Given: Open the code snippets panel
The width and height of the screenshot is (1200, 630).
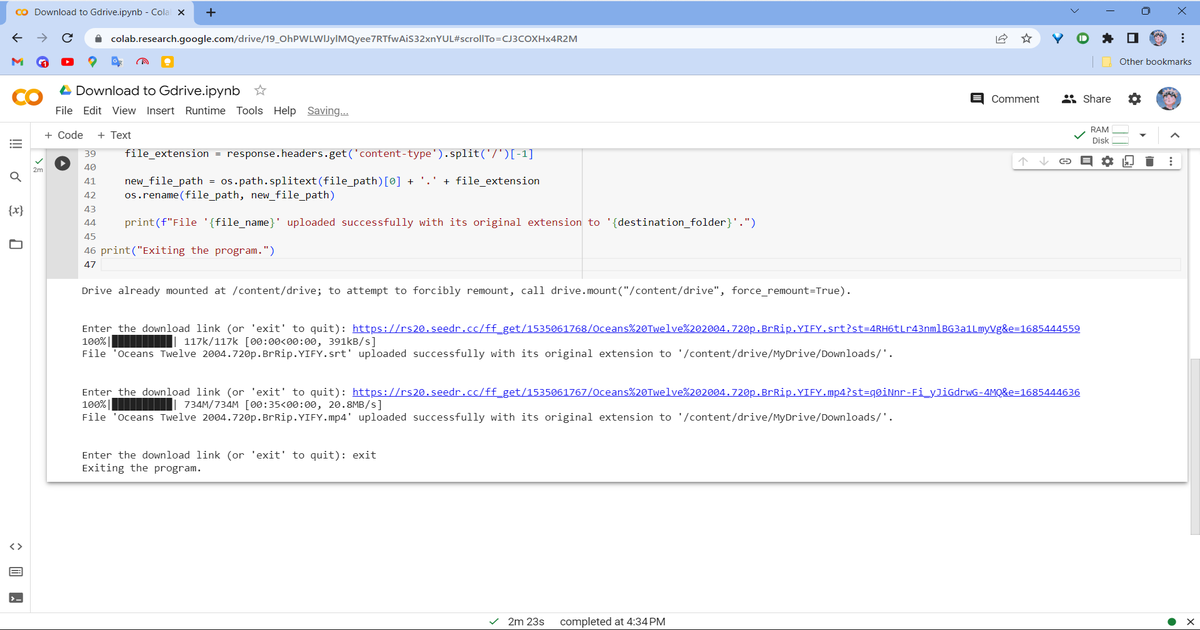Looking at the screenshot, I should click(x=18, y=546).
